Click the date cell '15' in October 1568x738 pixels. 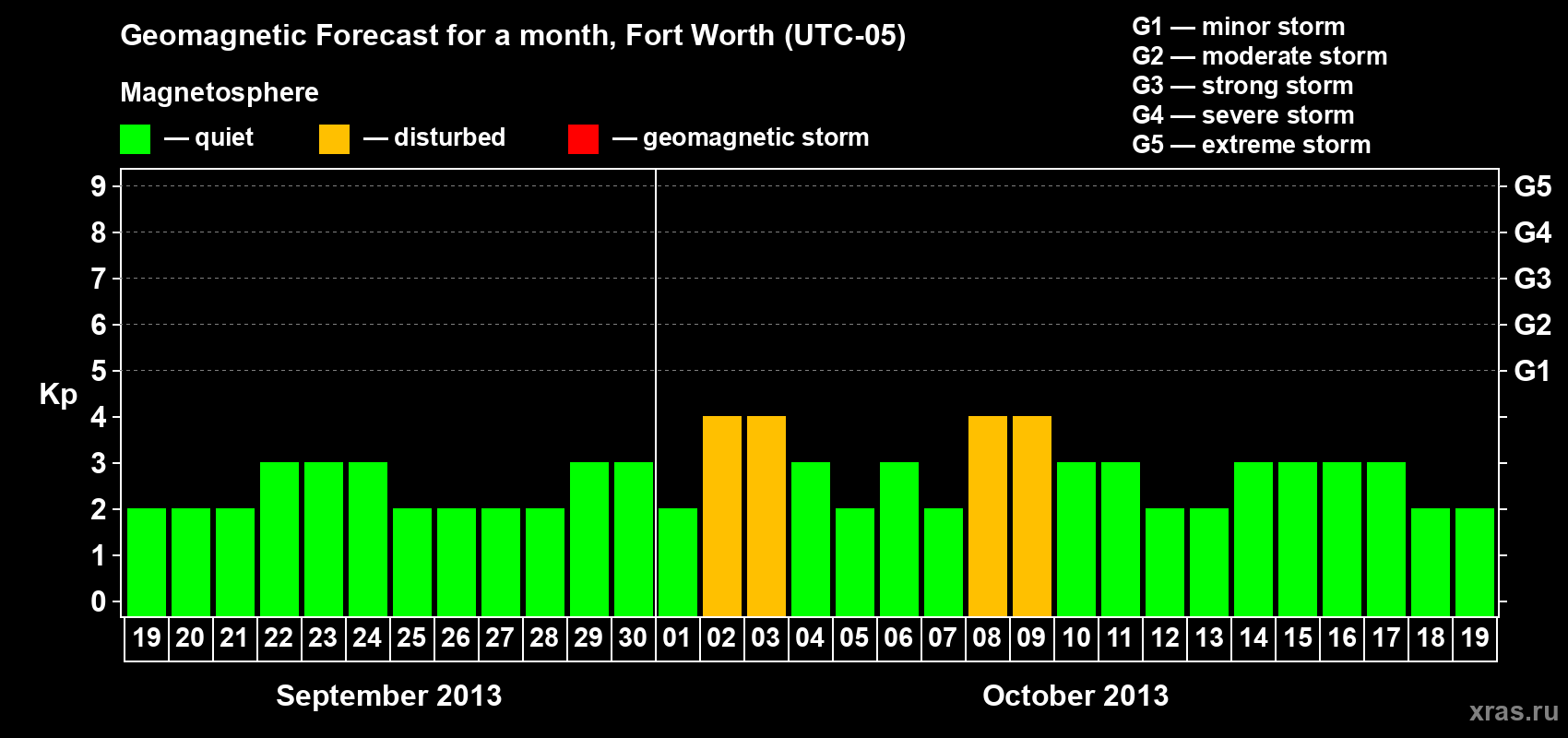click(1297, 638)
